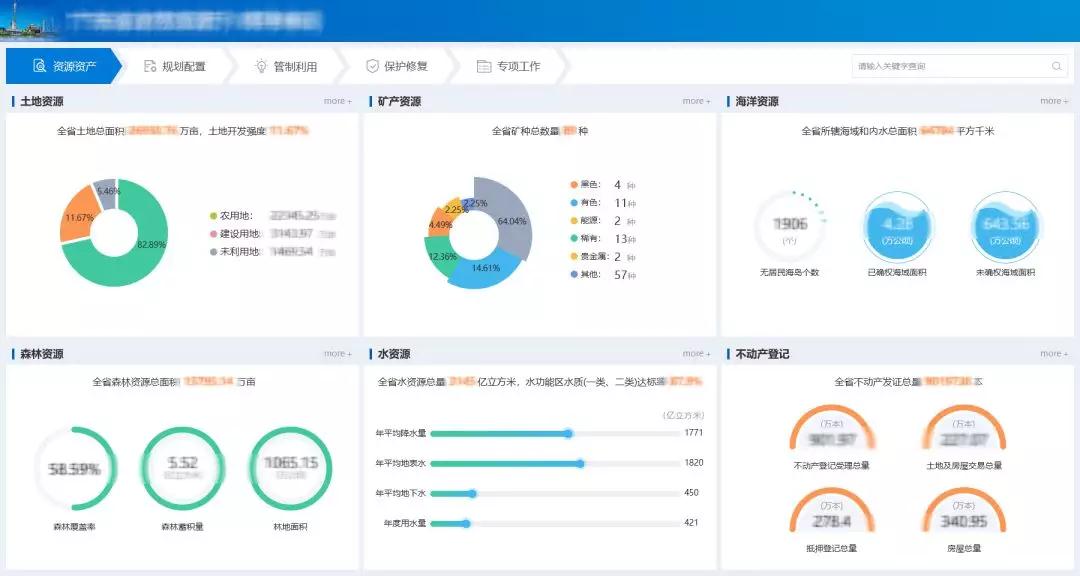Open more for 矿产资源 panel
The width and height of the screenshot is (1080, 576).
tap(696, 101)
